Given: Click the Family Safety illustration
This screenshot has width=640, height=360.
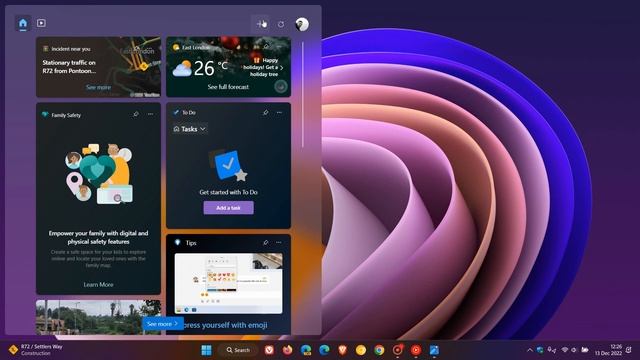Looking at the screenshot, I should click(x=98, y=173).
